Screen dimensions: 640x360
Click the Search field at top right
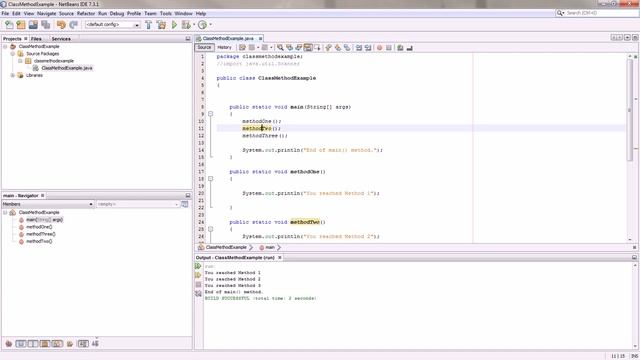click(x=601, y=13)
